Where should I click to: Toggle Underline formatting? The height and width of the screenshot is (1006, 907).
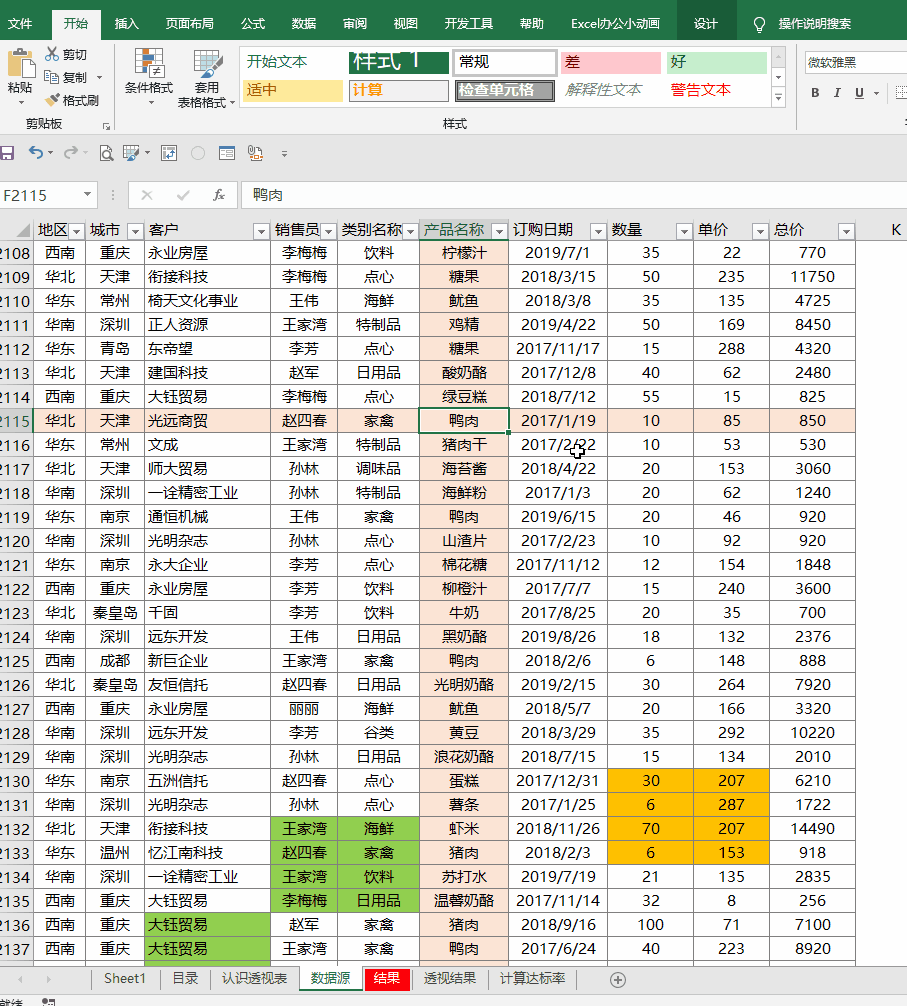tap(859, 93)
